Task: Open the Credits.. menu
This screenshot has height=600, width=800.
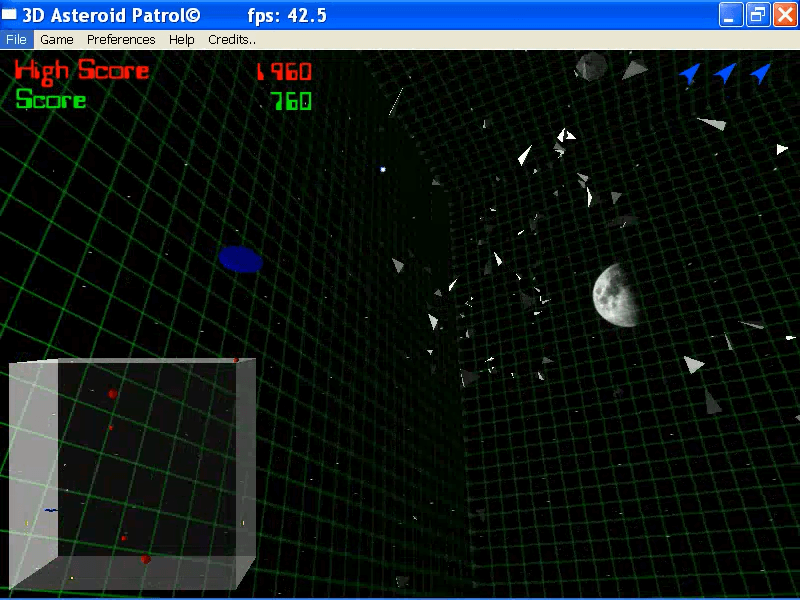Action: pos(232,39)
